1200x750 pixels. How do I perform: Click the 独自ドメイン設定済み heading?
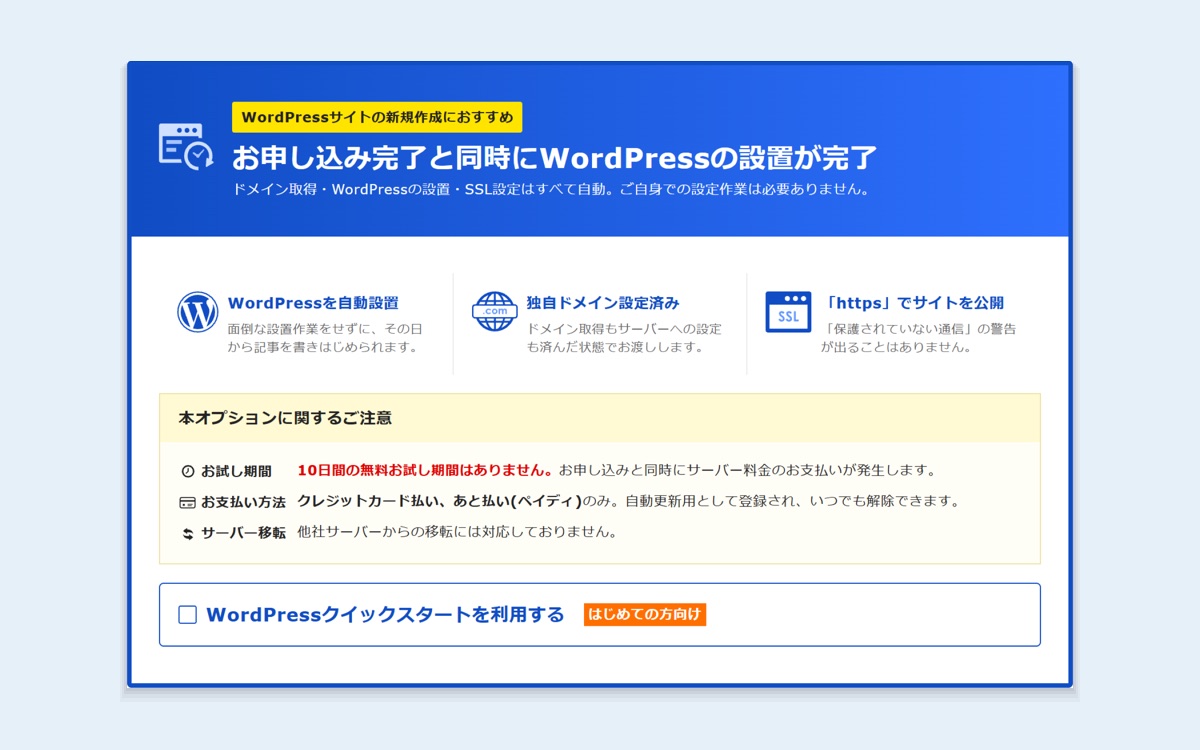coord(603,303)
